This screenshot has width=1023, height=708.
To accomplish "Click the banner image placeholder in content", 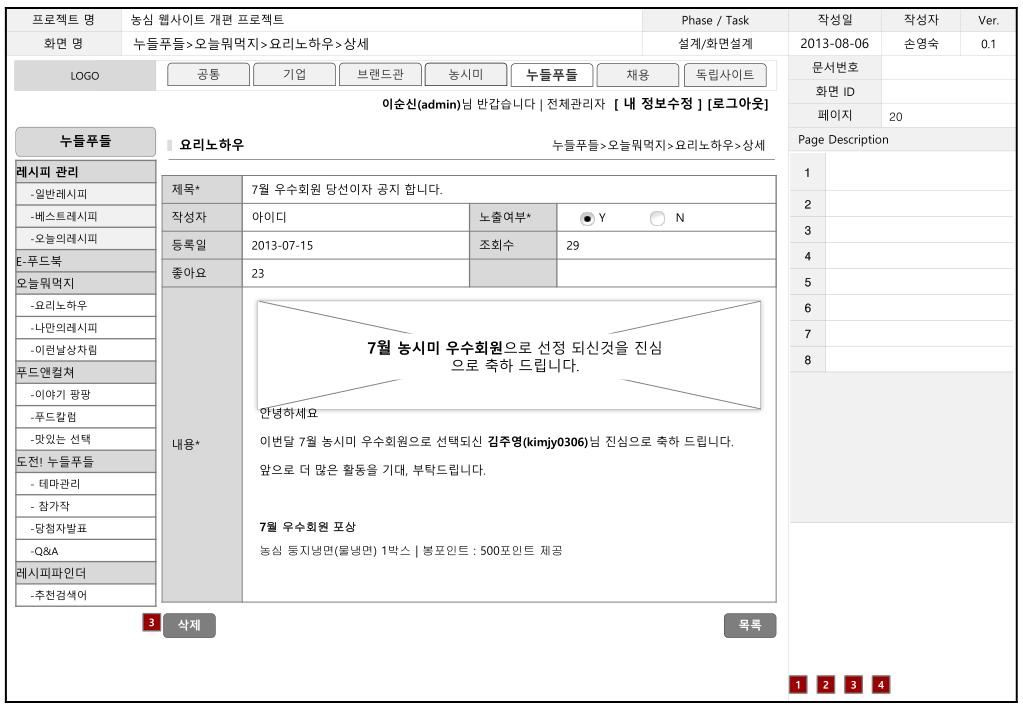I will pos(509,355).
